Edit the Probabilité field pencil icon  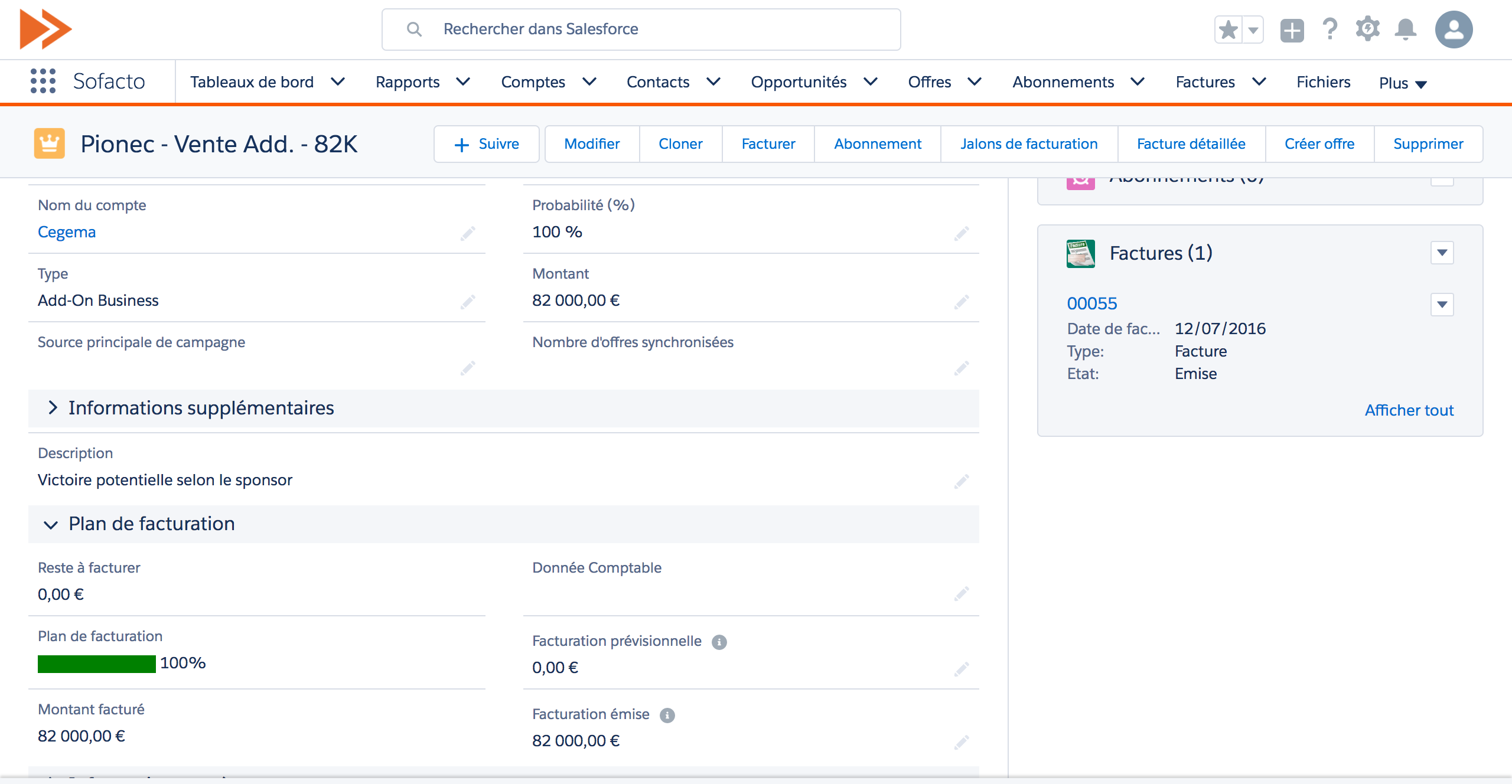click(962, 234)
